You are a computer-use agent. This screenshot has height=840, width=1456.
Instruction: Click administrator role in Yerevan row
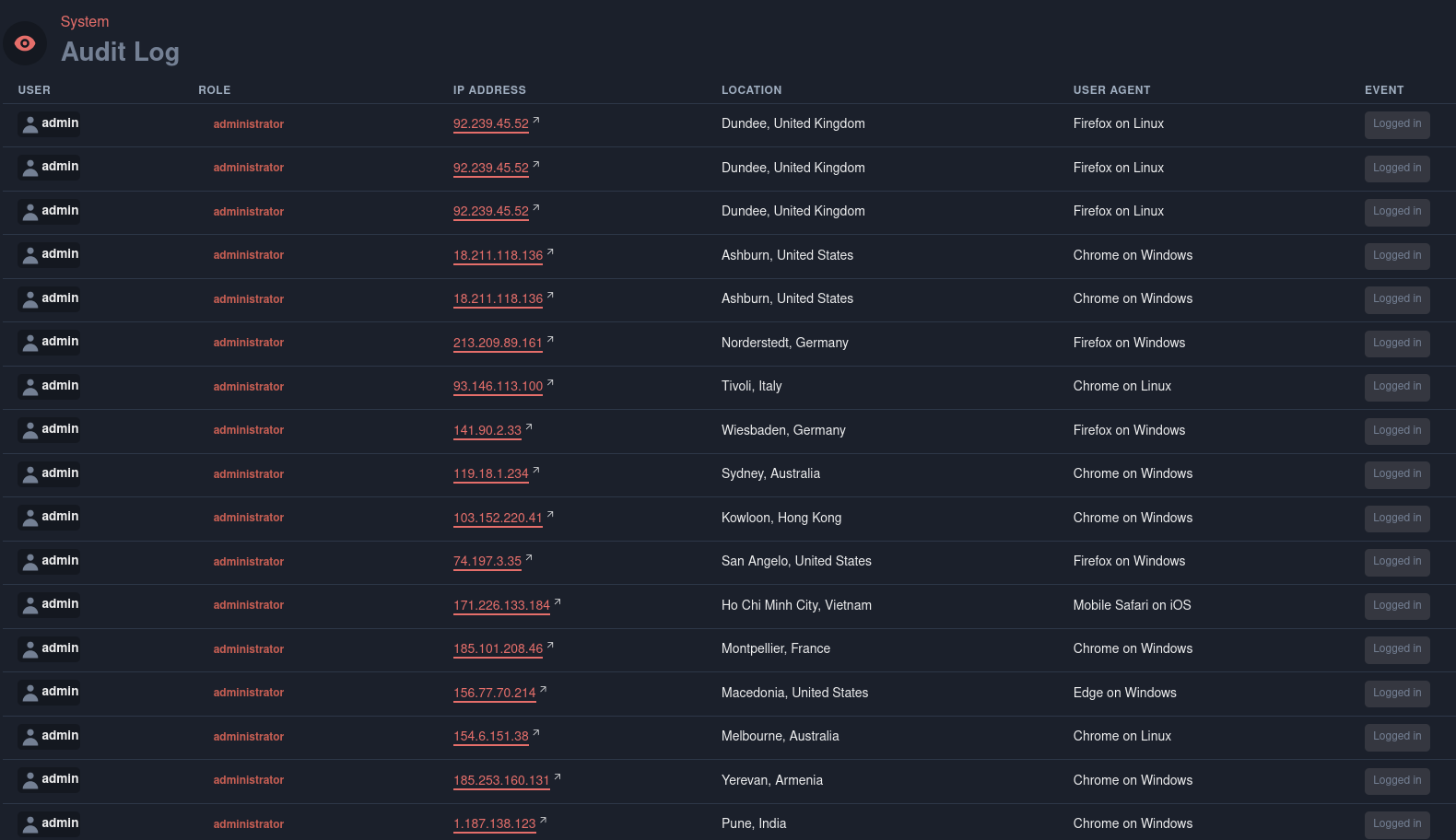pyautogui.click(x=249, y=780)
